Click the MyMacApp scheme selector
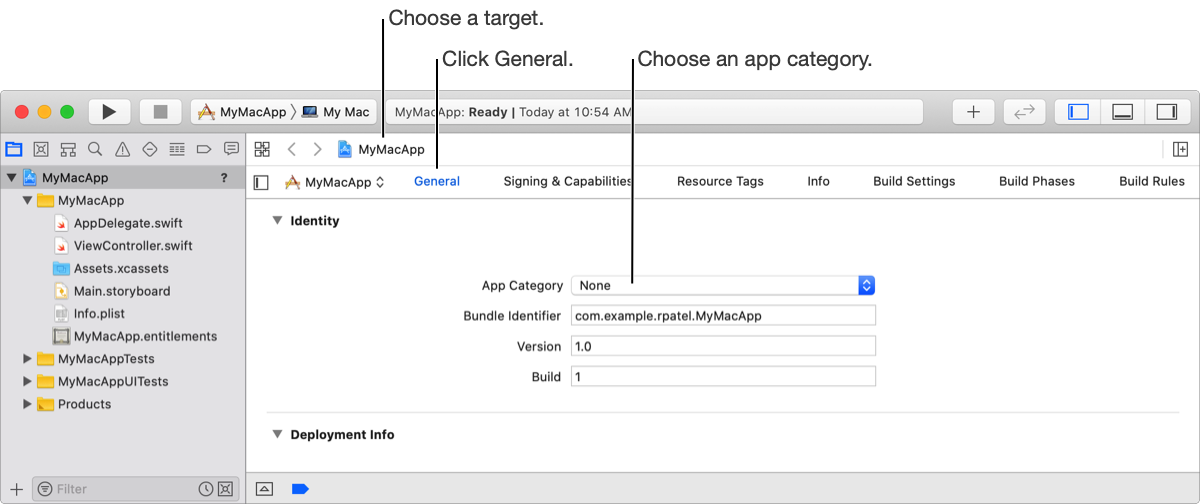Image resolution: width=1200 pixels, height=504 pixels. 240,112
